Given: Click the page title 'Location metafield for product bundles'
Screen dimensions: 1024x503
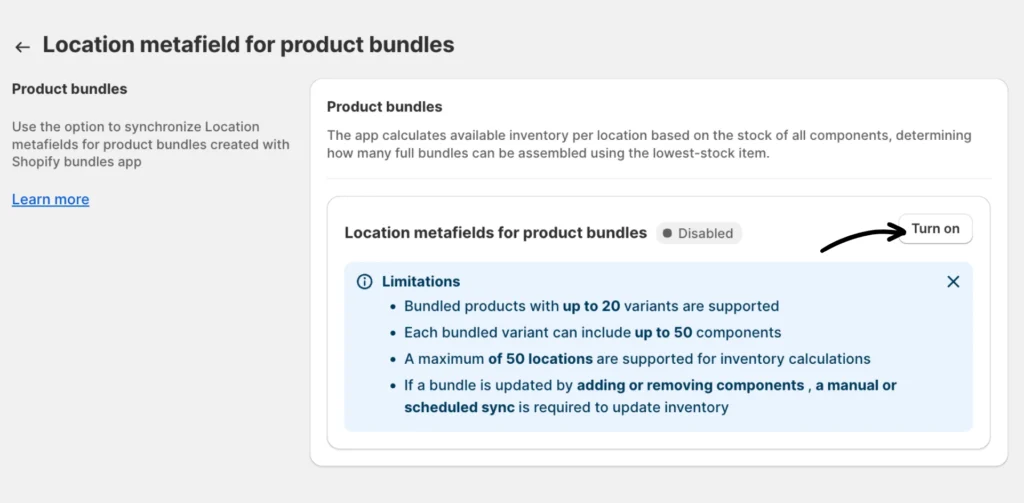Looking at the screenshot, I should tap(248, 45).
